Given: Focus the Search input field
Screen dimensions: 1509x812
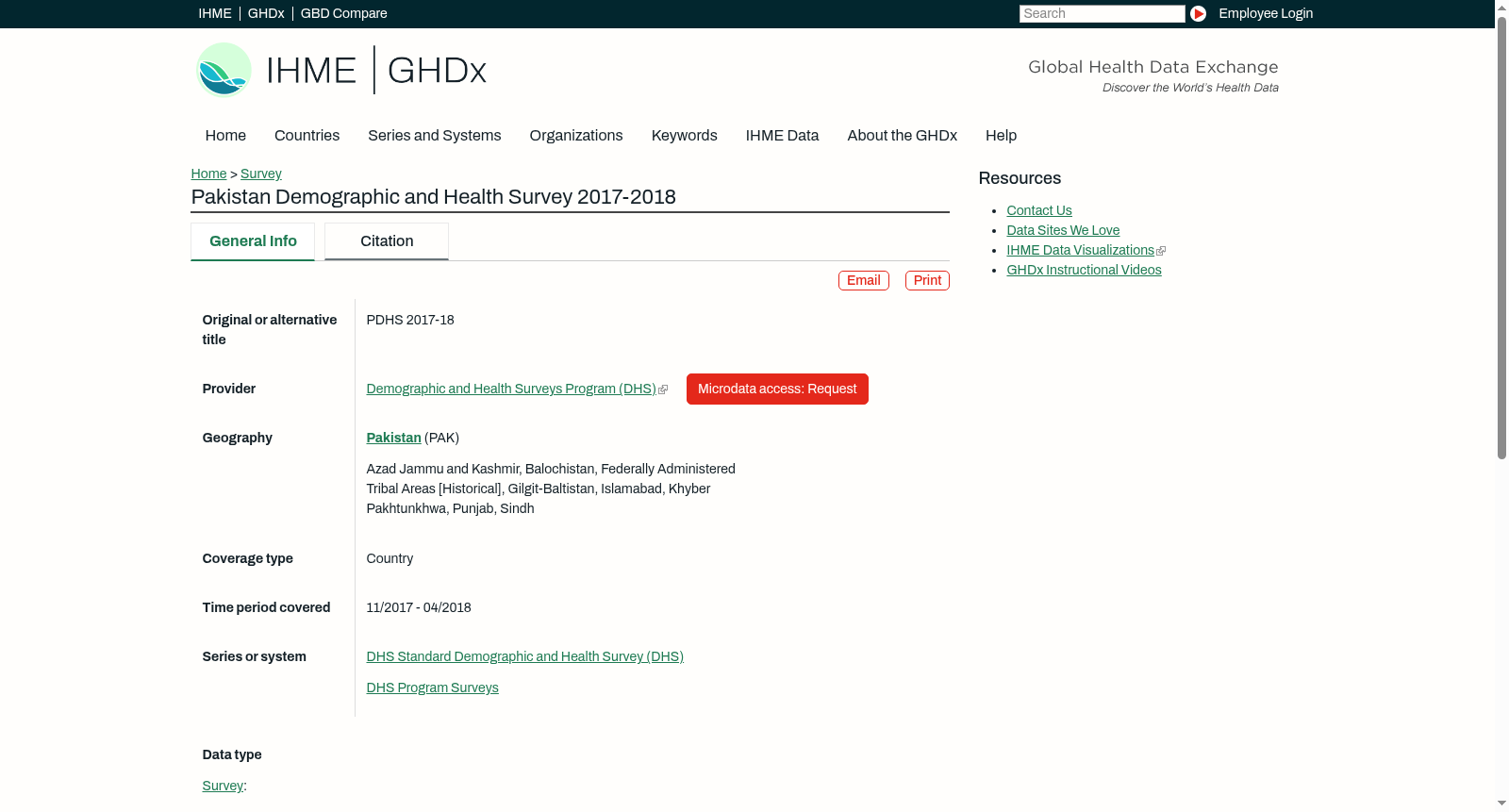Looking at the screenshot, I should pos(1102,14).
